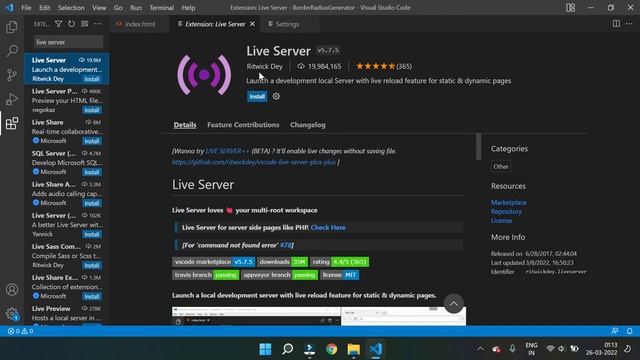Image resolution: width=640 pixels, height=360 pixels.
Task: Click the Ritwick Dey publisher name
Action: (264, 66)
